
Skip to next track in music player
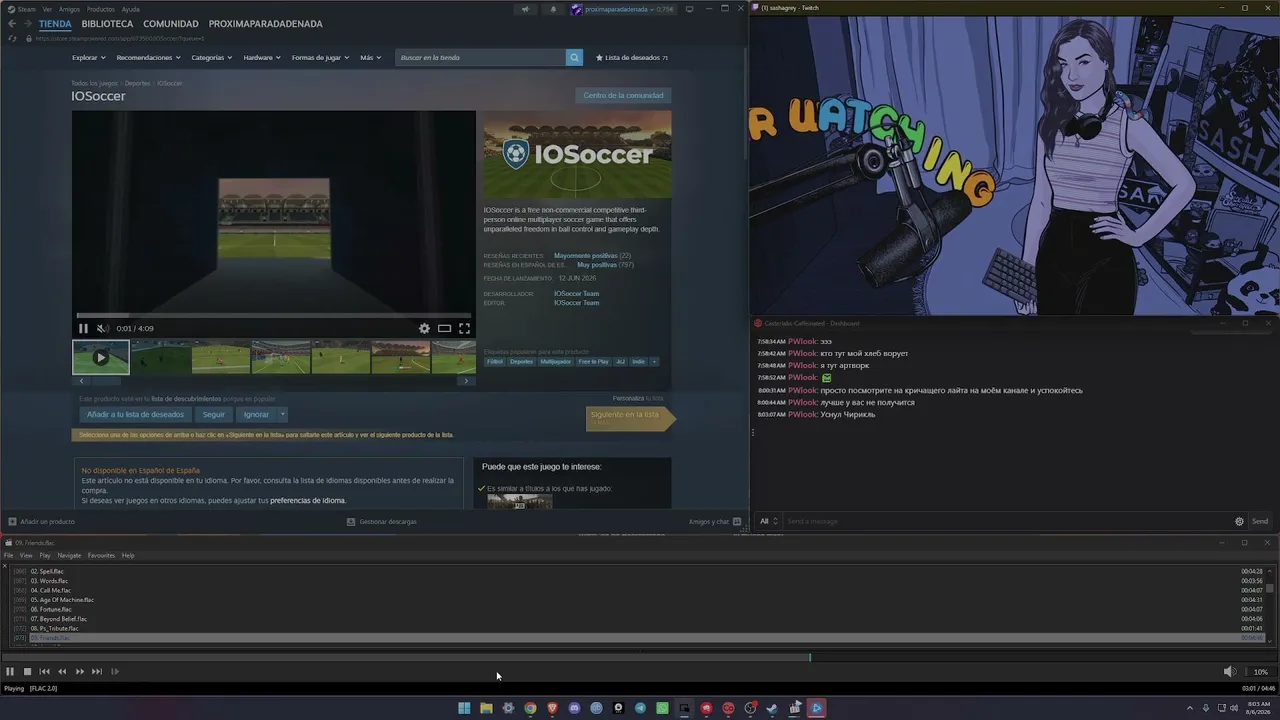coord(97,672)
